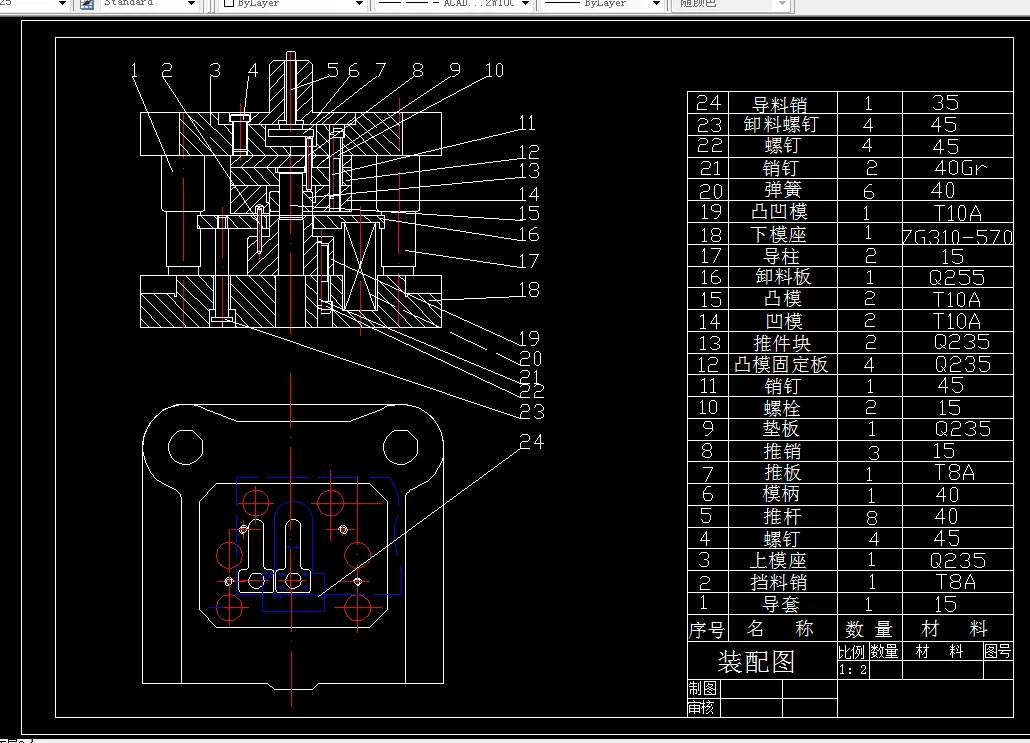Select the 图号 label in title block

coord(998,651)
